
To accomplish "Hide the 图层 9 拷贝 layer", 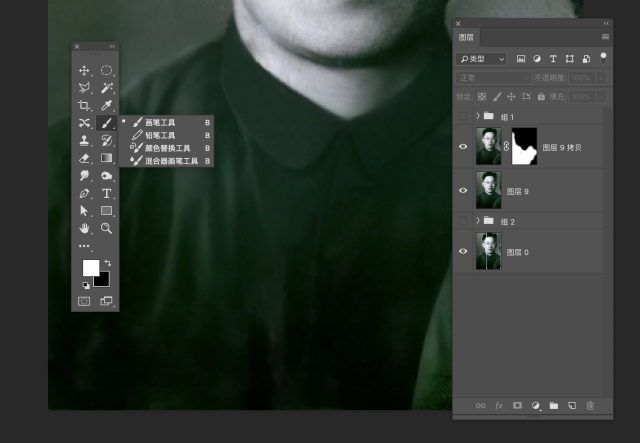I will click(x=463, y=147).
